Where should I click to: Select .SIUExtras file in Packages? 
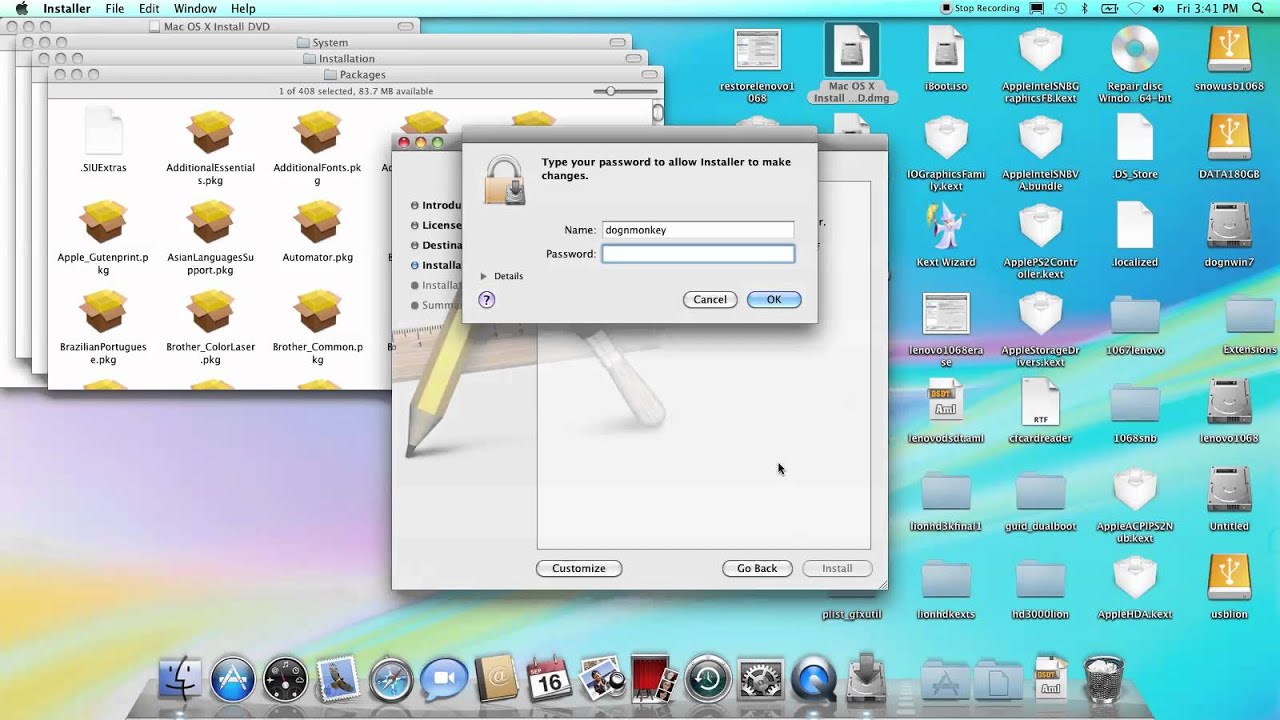pos(103,133)
